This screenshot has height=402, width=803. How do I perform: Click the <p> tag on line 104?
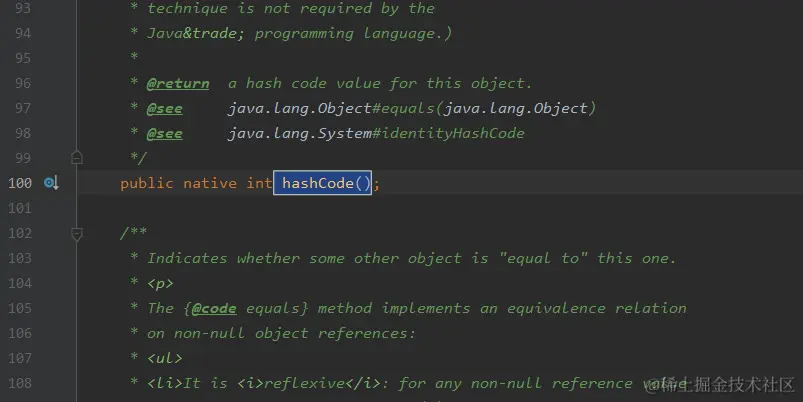pyautogui.click(x=160, y=284)
